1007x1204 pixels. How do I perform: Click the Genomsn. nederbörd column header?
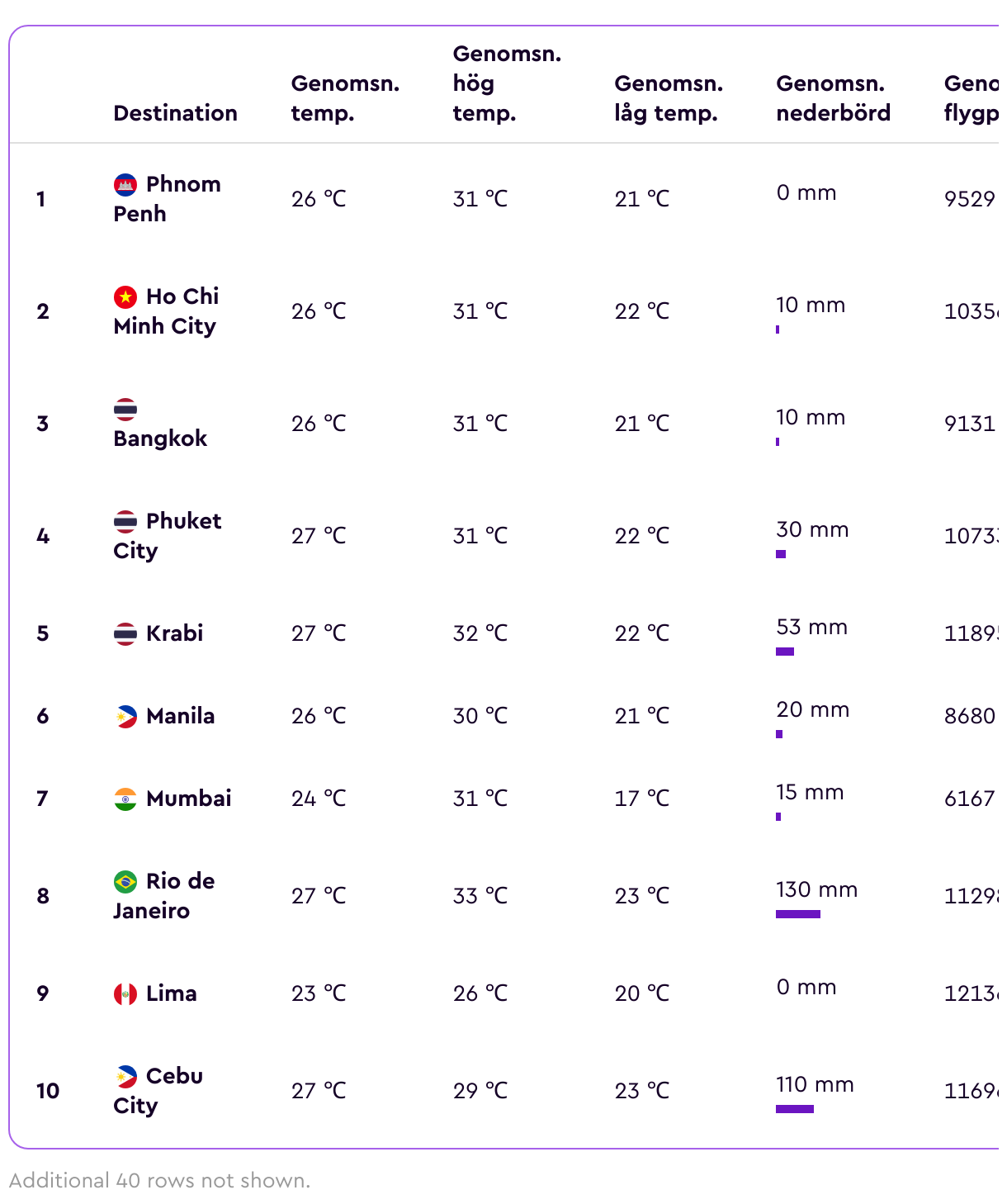click(833, 98)
